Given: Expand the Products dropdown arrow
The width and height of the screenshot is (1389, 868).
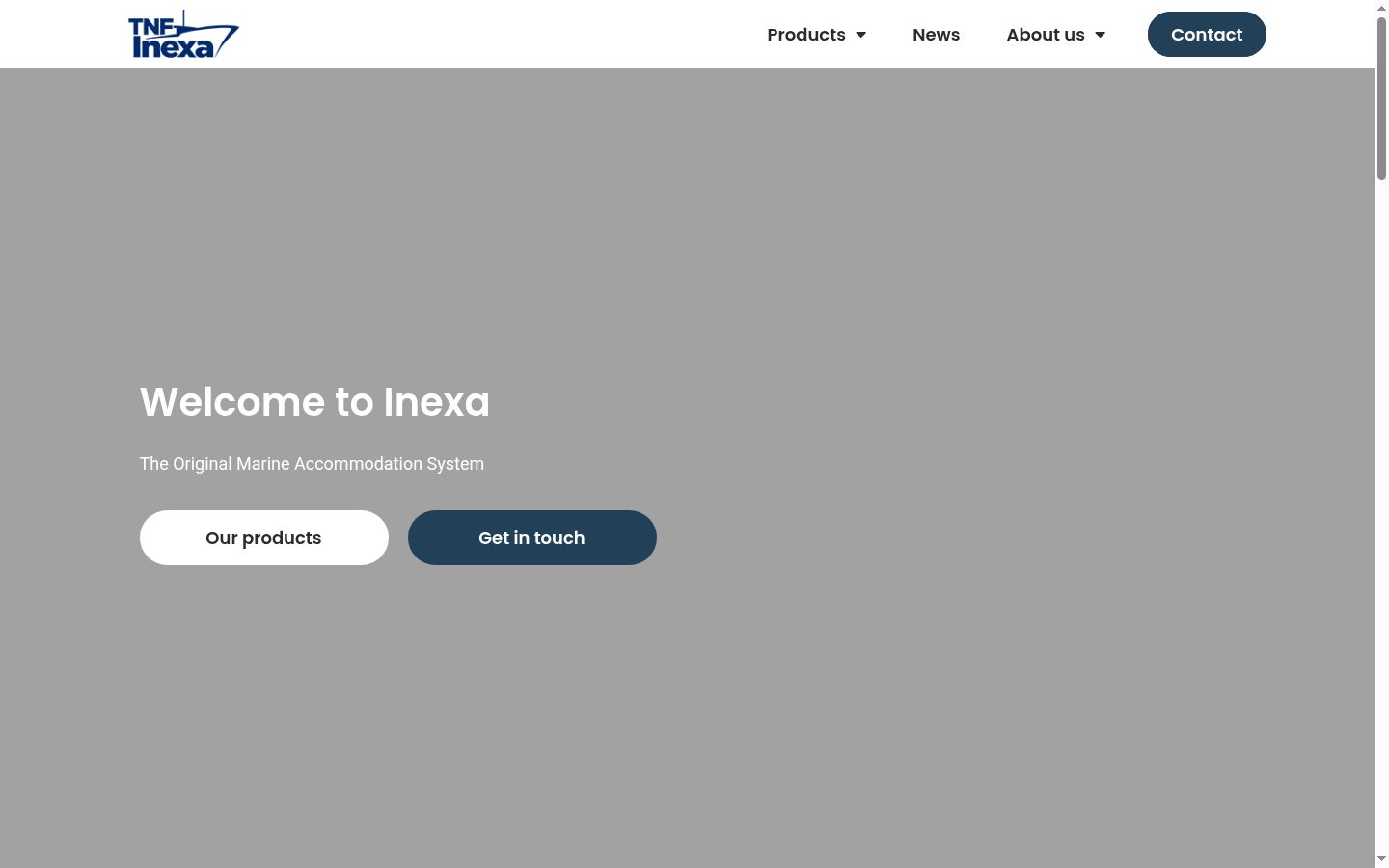Looking at the screenshot, I should (861, 35).
